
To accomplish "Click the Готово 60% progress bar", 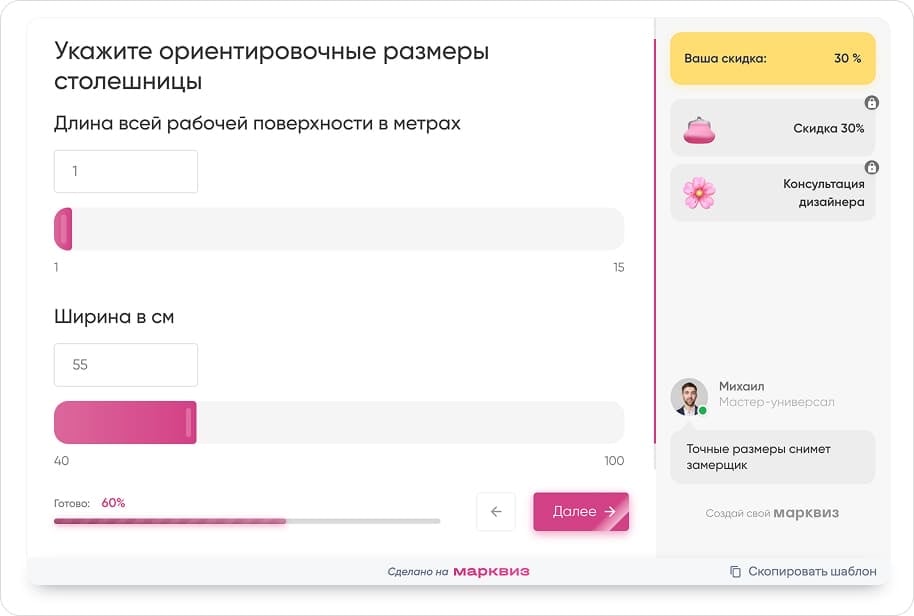I will [x=247, y=521].
